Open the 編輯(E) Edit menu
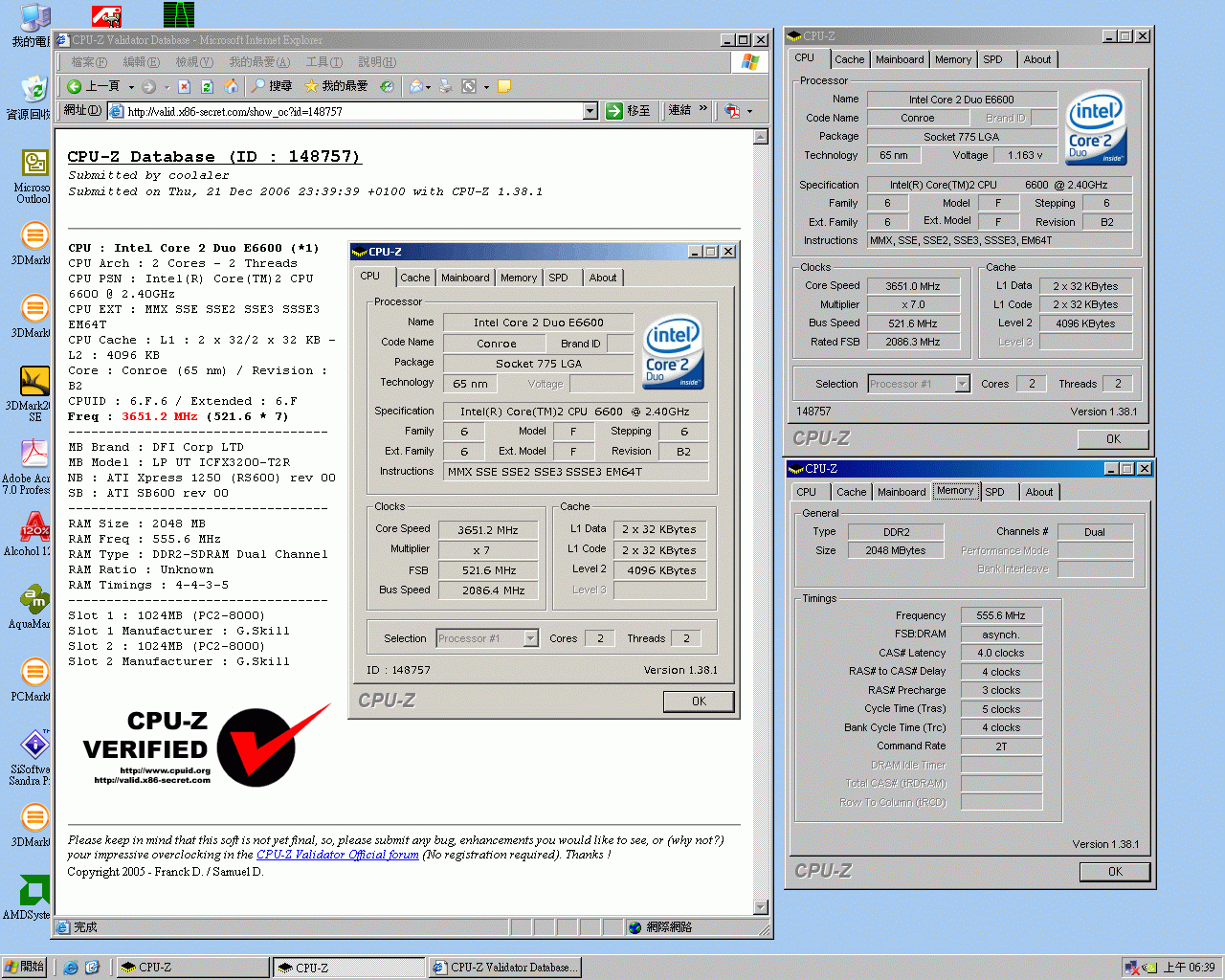 (x=141, y=62)
